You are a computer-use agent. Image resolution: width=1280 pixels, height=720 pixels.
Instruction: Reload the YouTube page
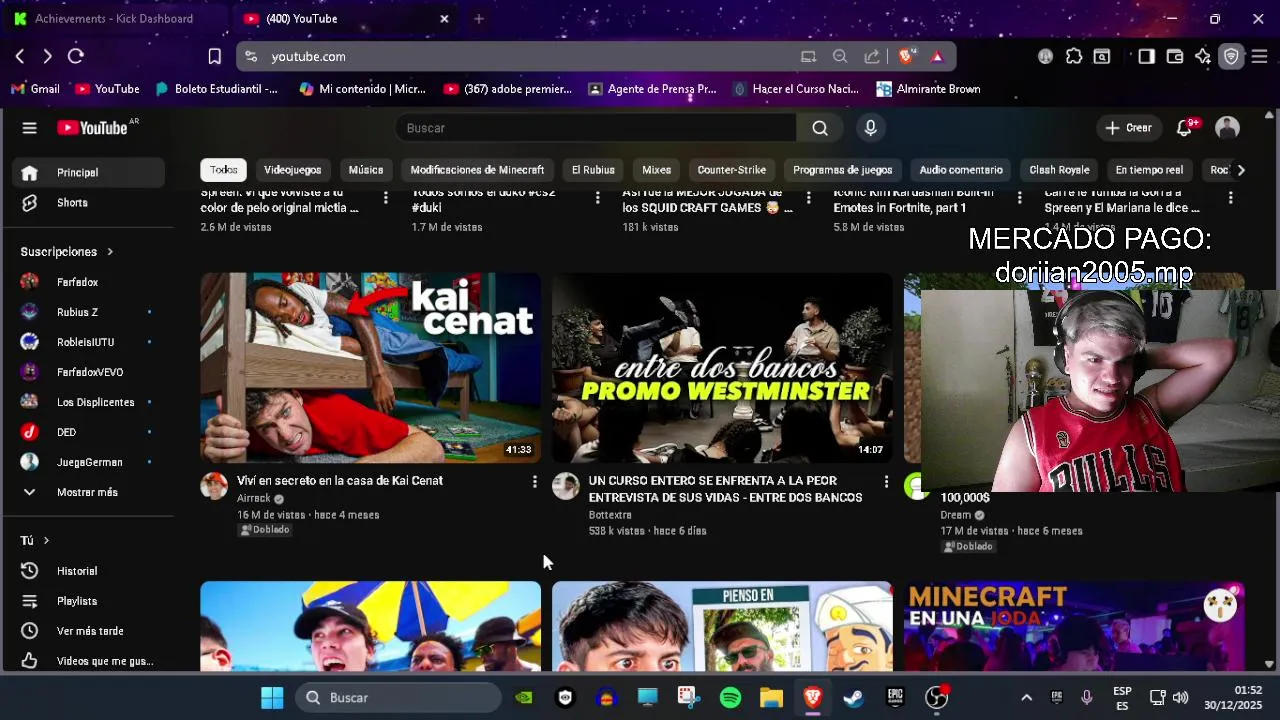[76, 57]
